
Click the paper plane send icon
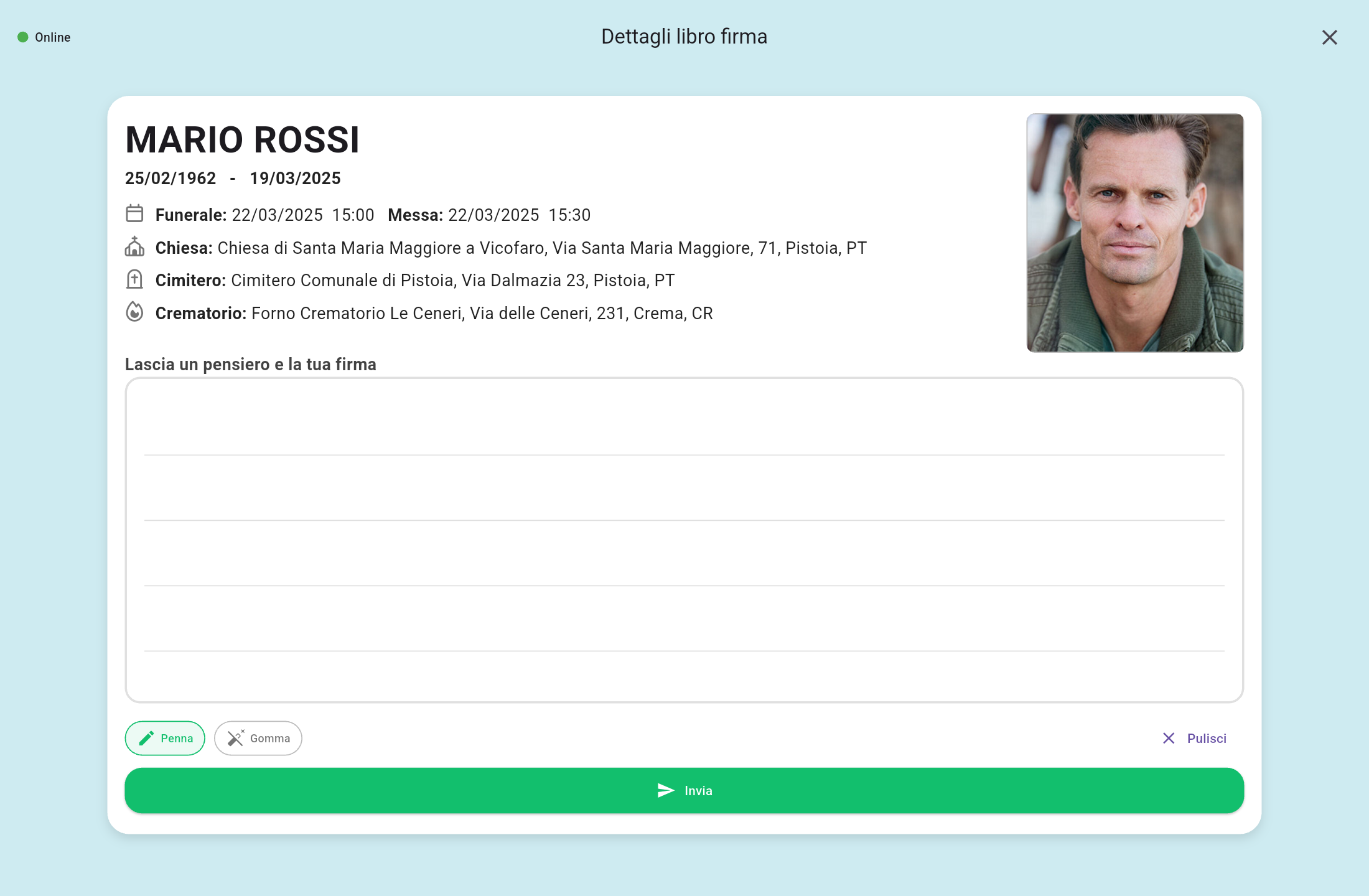[666, 790]
